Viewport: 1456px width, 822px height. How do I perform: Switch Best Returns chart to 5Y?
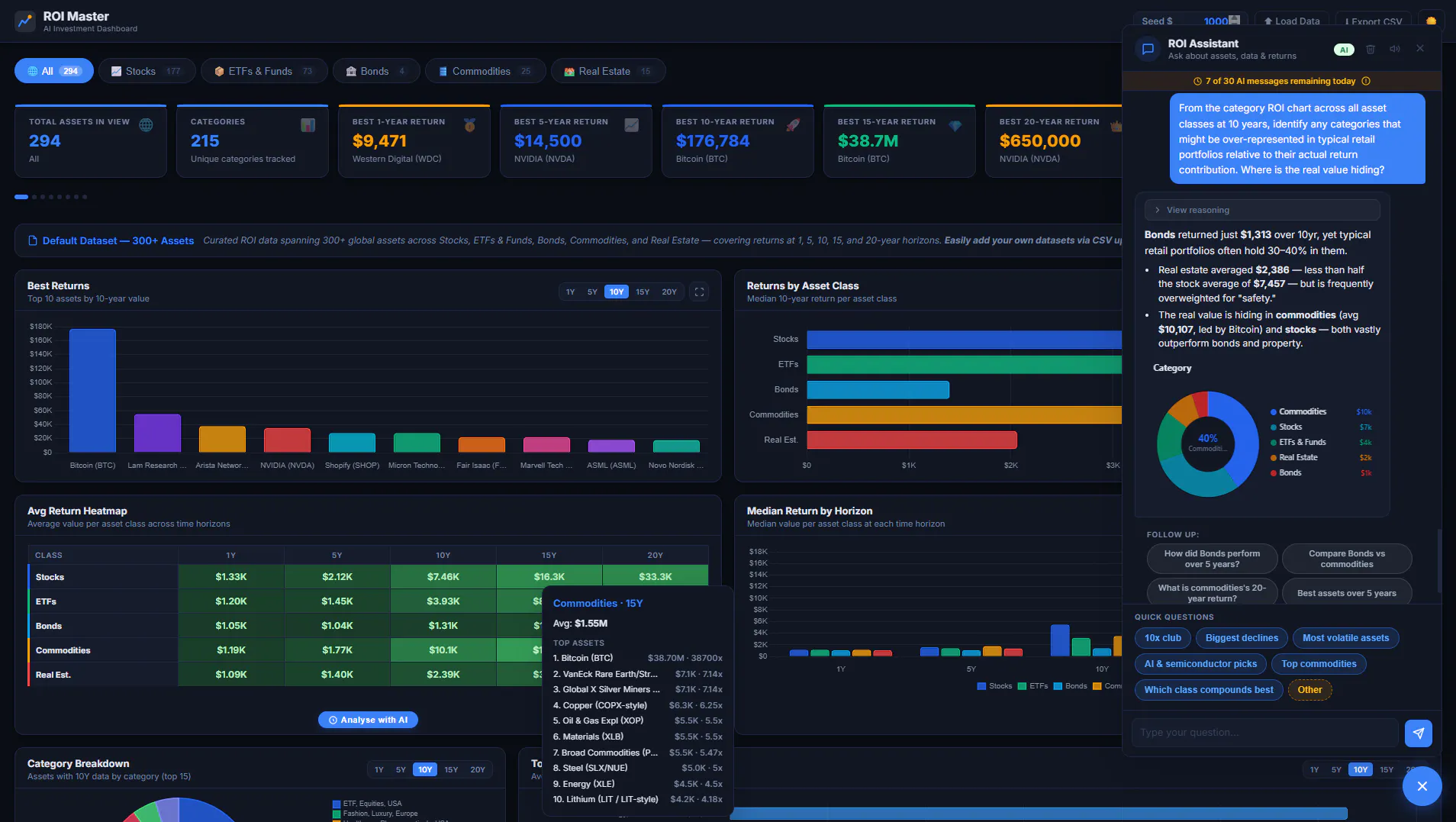click(x=592, y=292)
